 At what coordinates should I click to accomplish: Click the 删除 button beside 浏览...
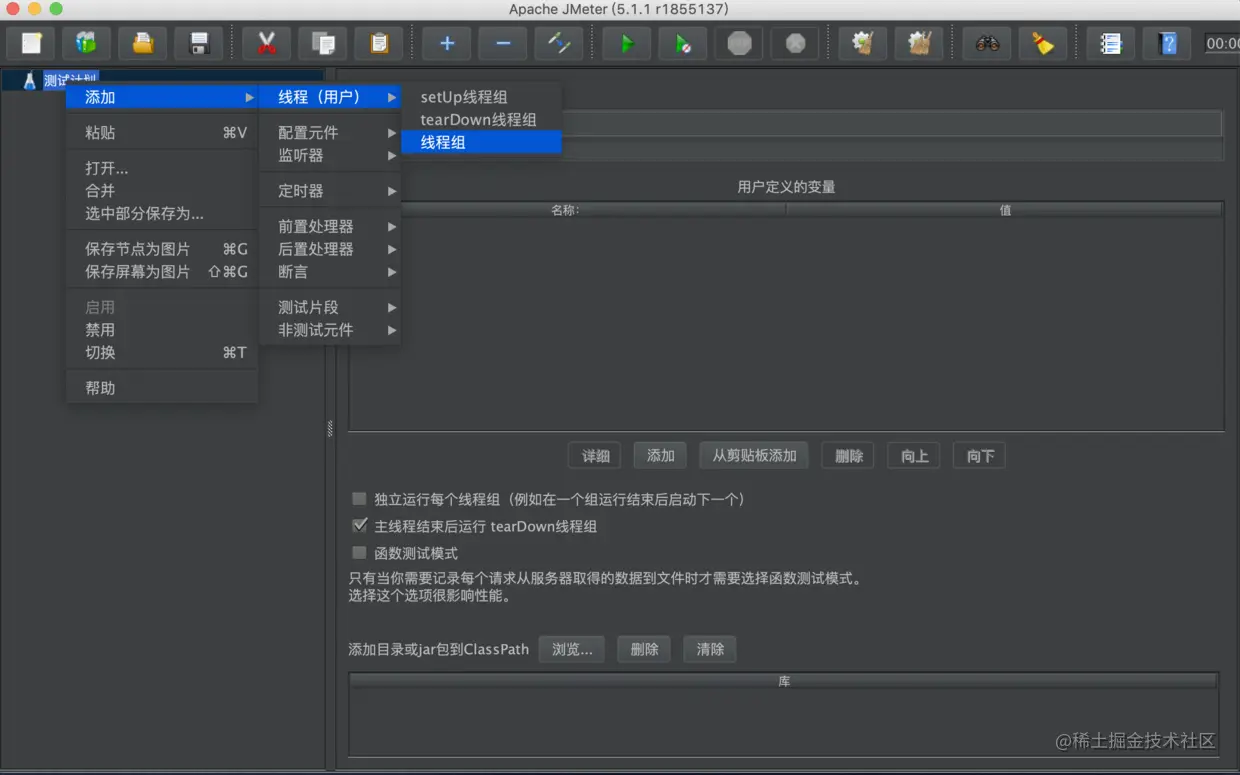(x=644, y=649)
